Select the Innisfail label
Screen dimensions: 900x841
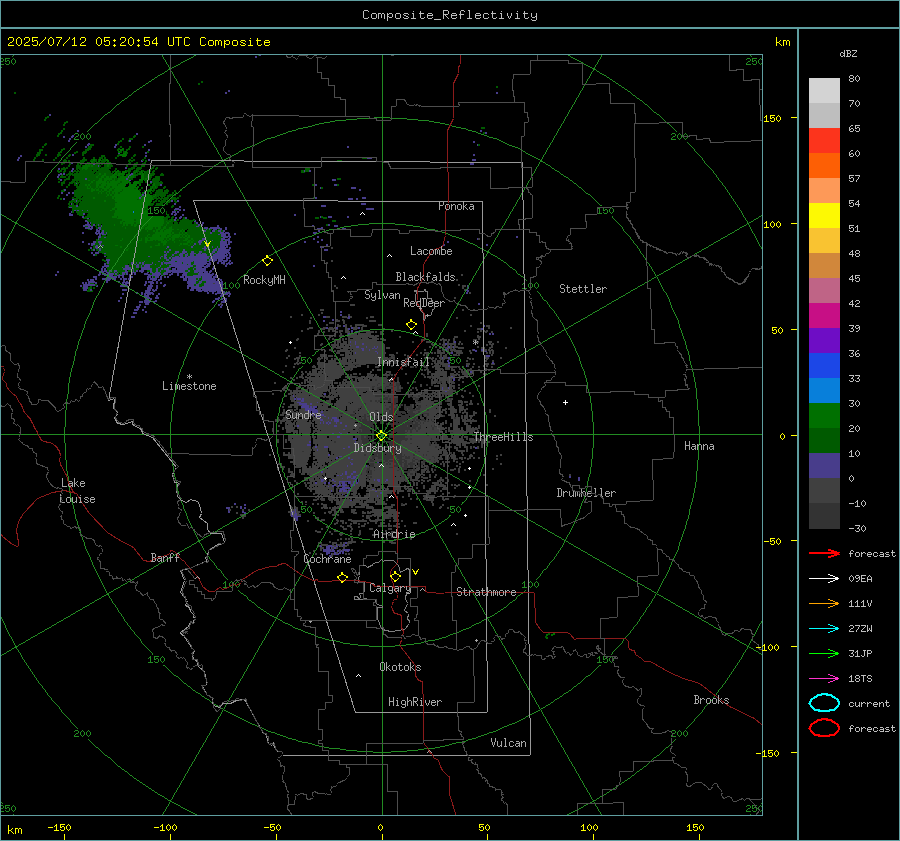[x=403, y=362]
